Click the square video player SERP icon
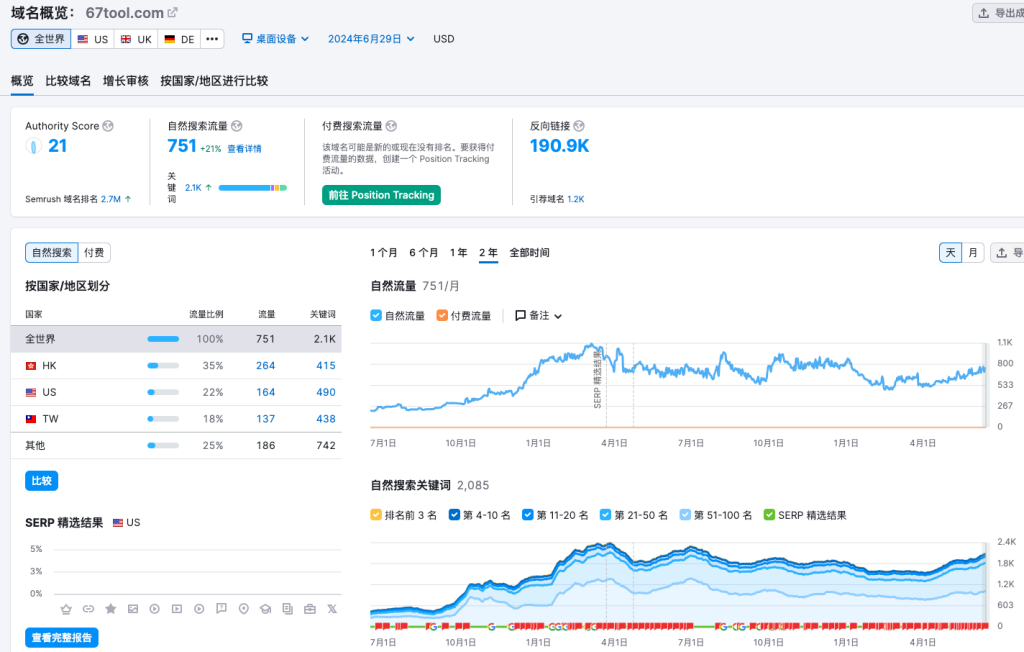 coord(177,609)
